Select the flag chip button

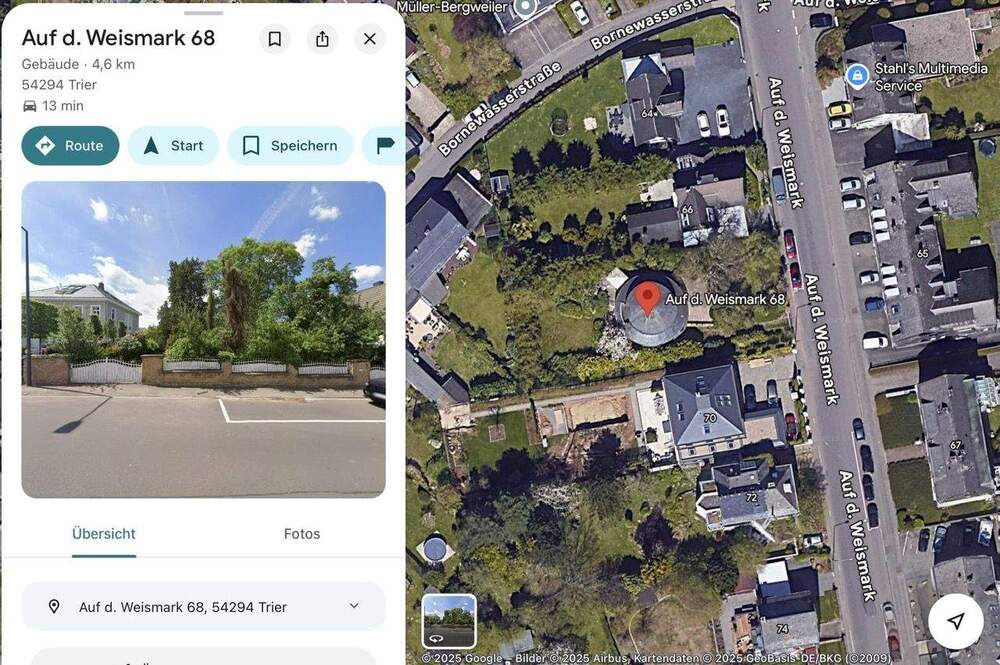[x=385, y=145]
